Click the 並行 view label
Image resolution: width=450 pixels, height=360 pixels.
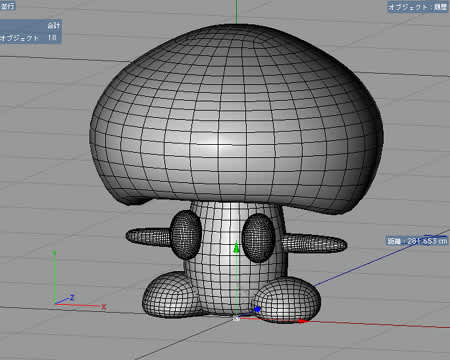coord(7,6)
